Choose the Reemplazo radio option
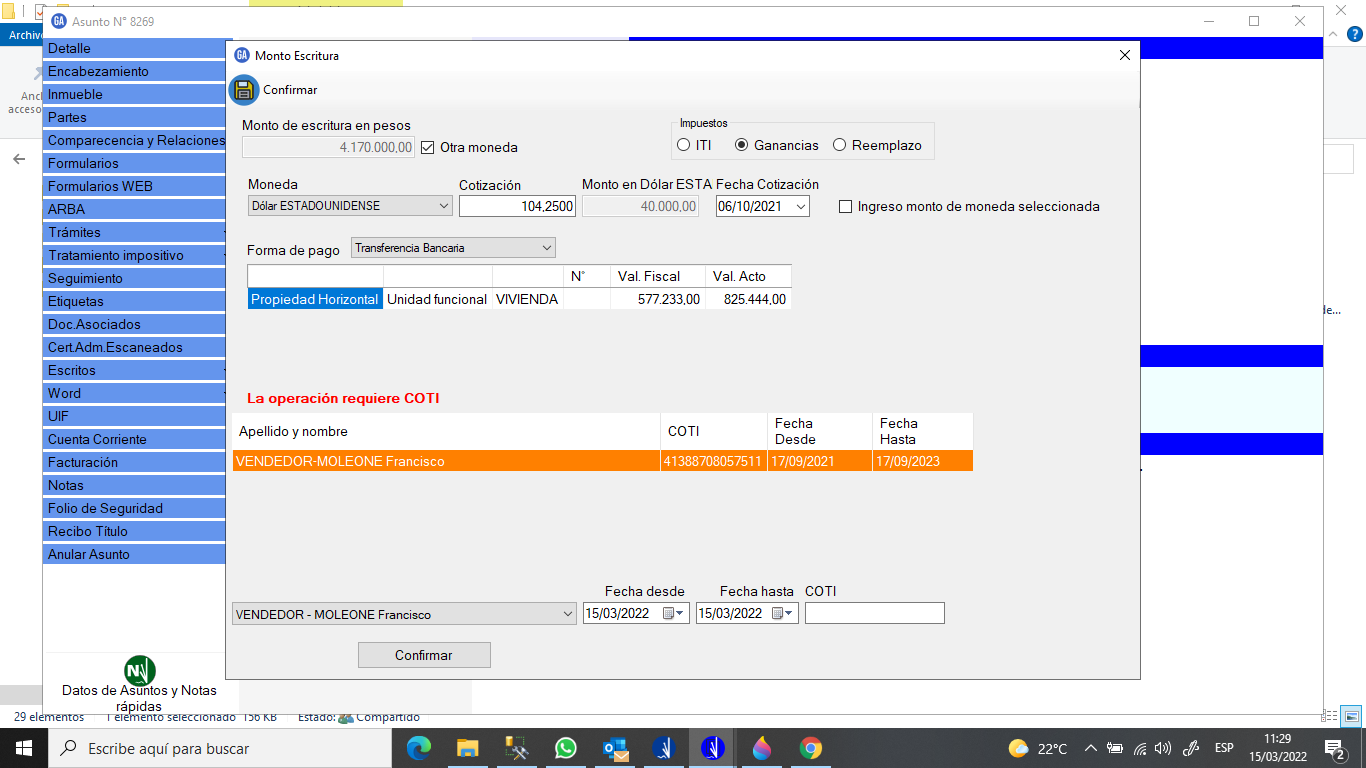This screenshot has height=768, width=1366. click(839, 145)
